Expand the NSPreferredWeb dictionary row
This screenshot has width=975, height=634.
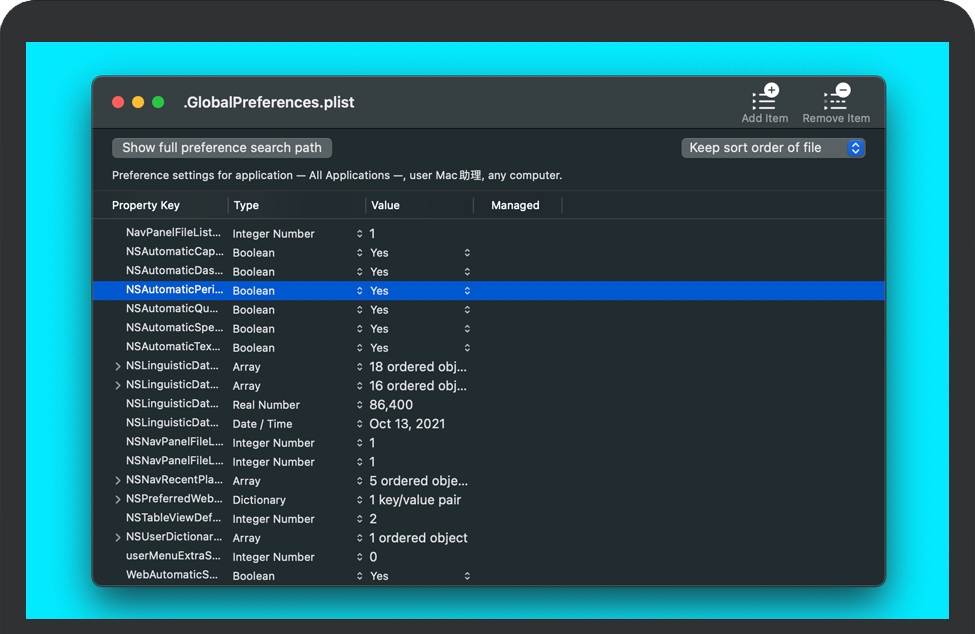pos(118,500)
